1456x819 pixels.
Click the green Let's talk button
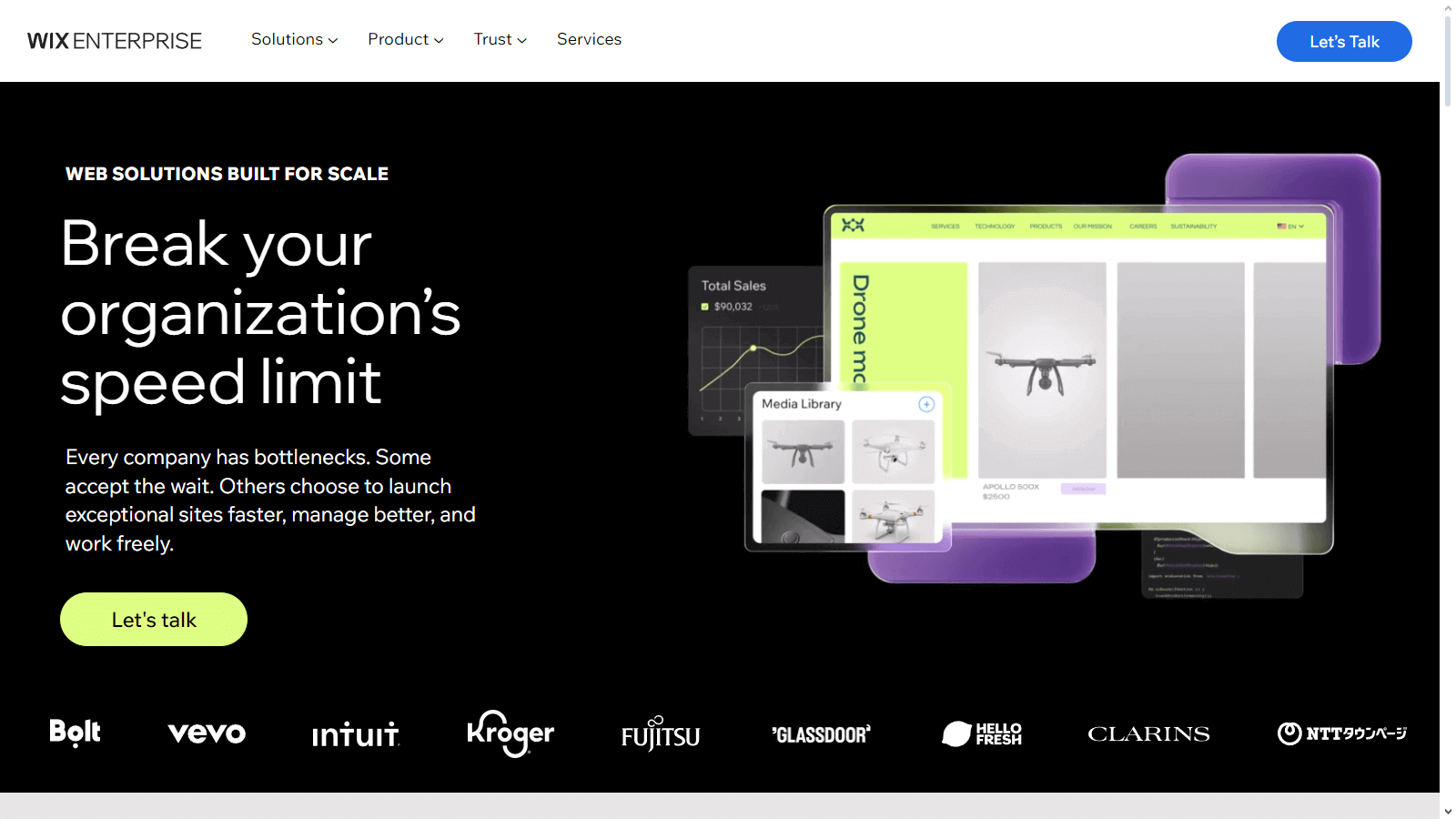[154, 620]
